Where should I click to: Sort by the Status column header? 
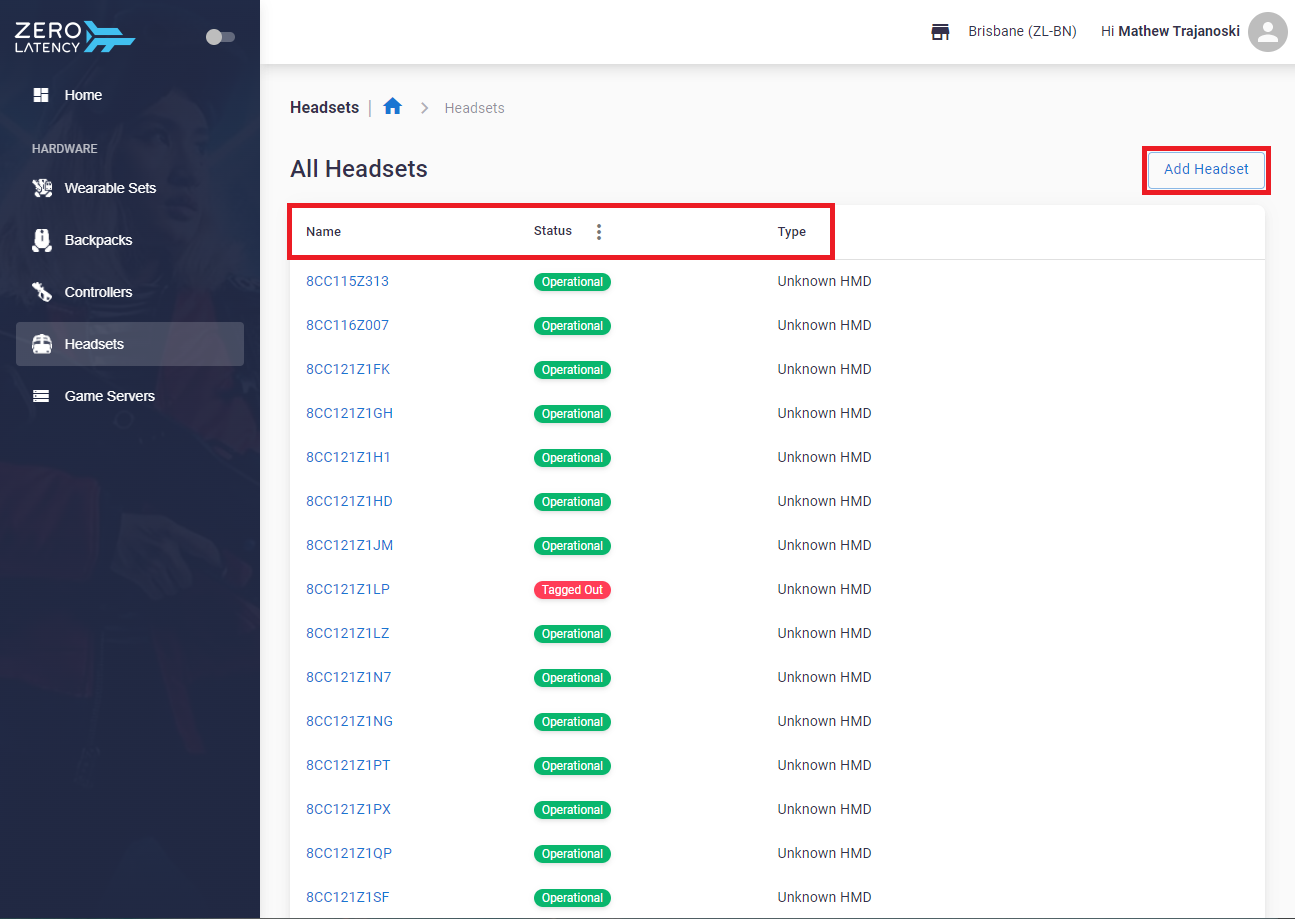553,231
